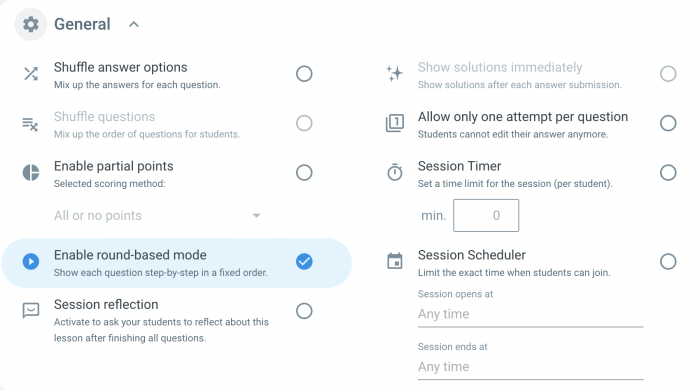Enable Shuffle answer options toggle
This screenshot has width=700, height=390.
[304, 74]
